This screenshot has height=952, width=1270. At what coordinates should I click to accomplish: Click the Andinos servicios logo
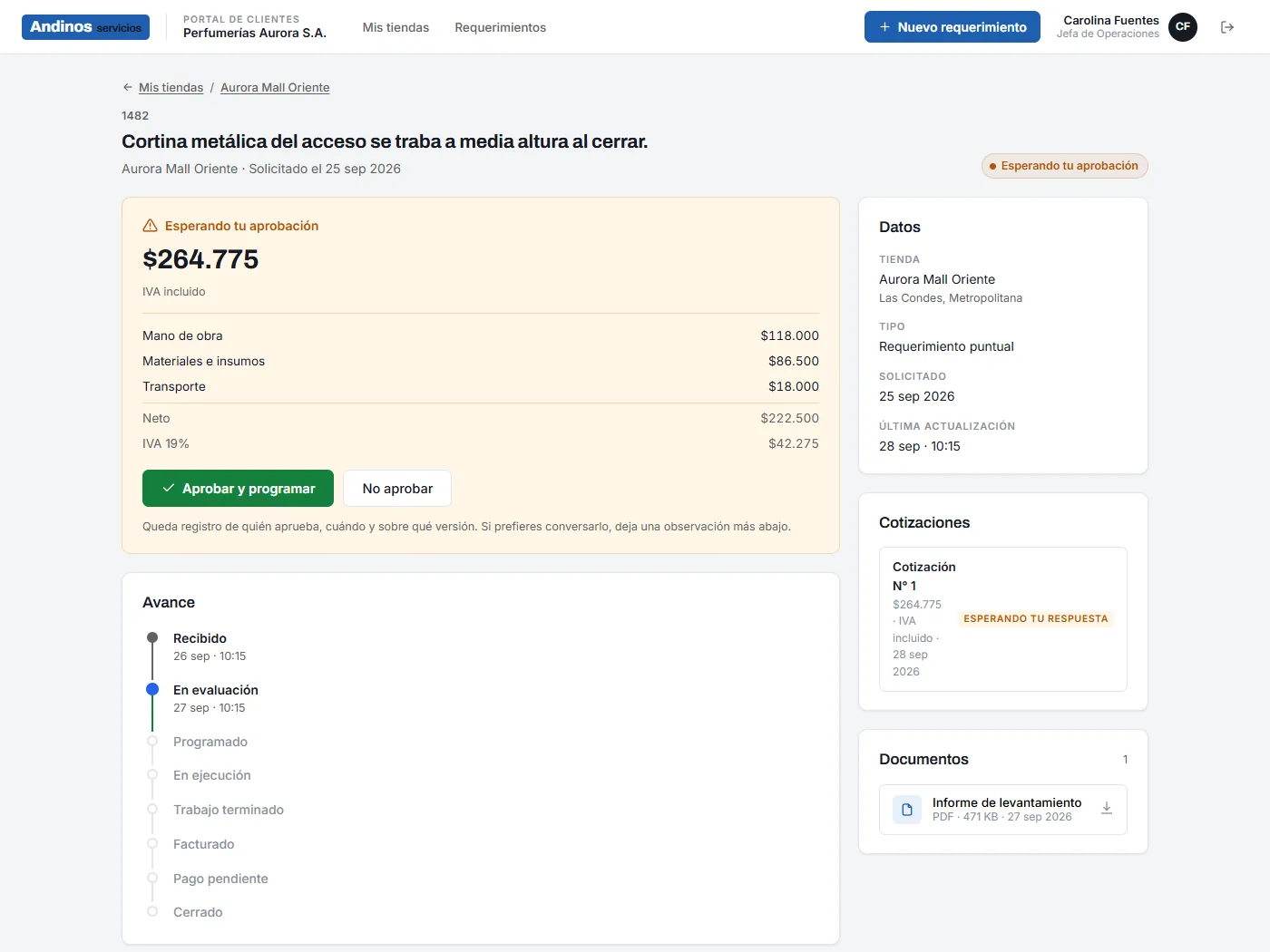coord(85,27)
